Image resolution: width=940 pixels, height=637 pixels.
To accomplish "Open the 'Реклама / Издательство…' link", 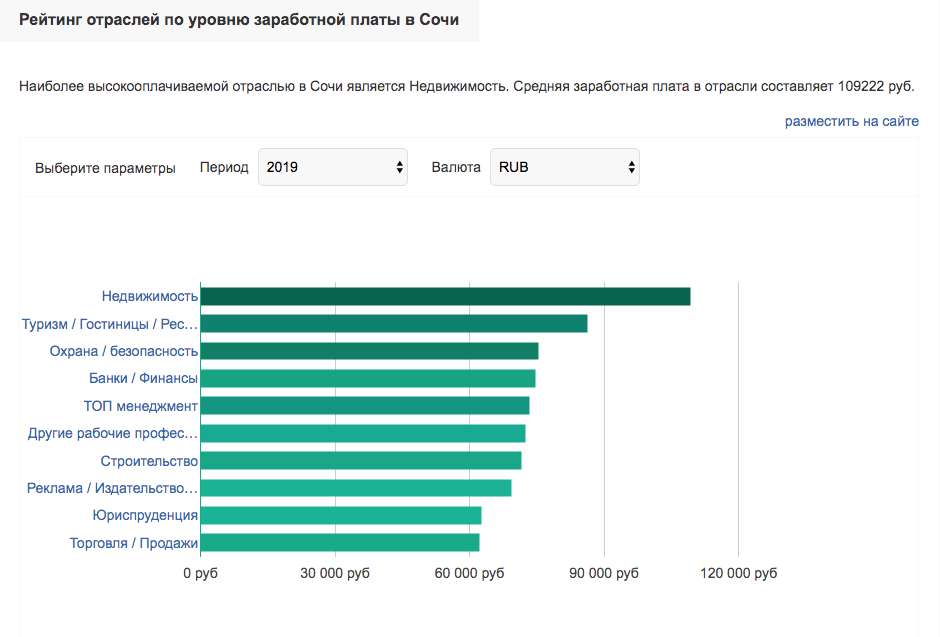I will (x=112, y=488).
